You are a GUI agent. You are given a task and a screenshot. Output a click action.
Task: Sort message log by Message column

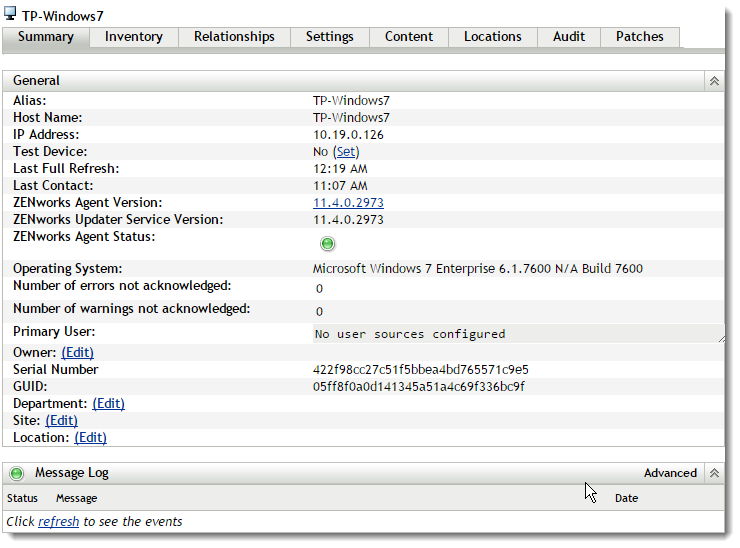tap(76, 498)
